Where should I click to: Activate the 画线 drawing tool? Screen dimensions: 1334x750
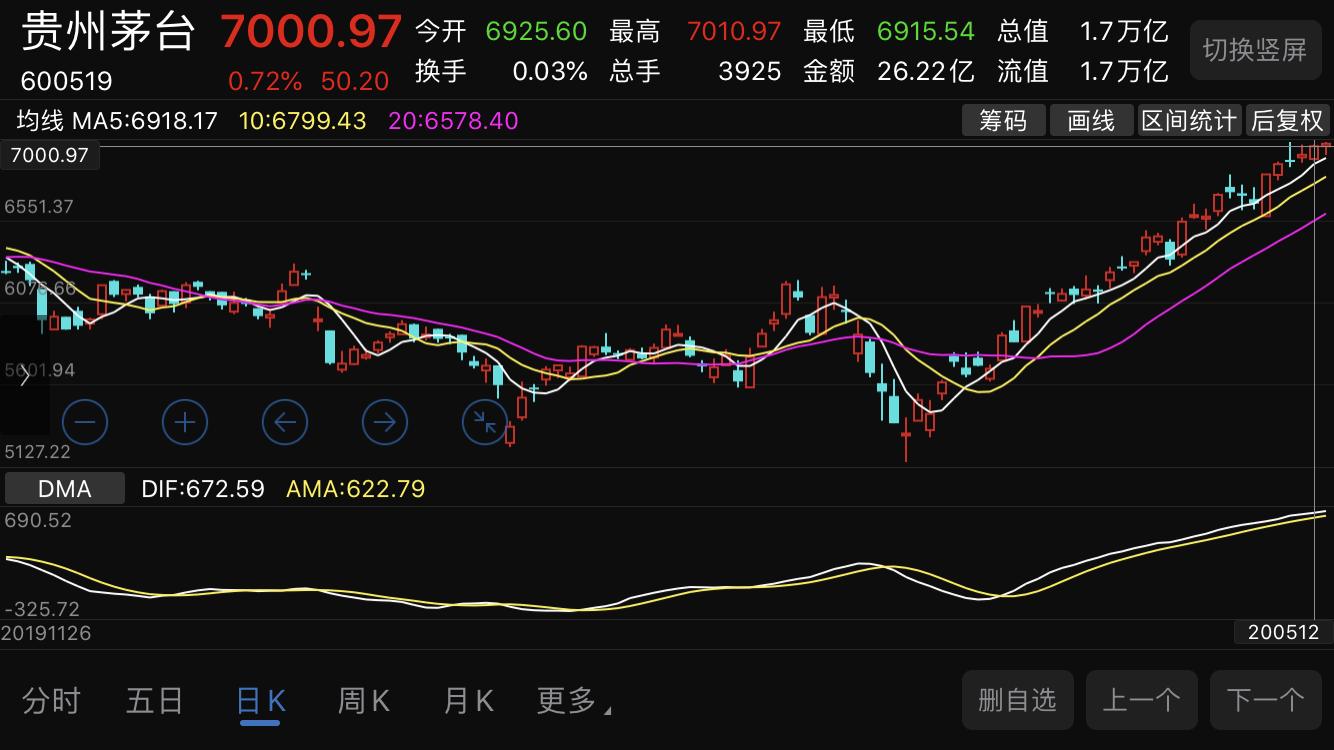pos(1092,120)
